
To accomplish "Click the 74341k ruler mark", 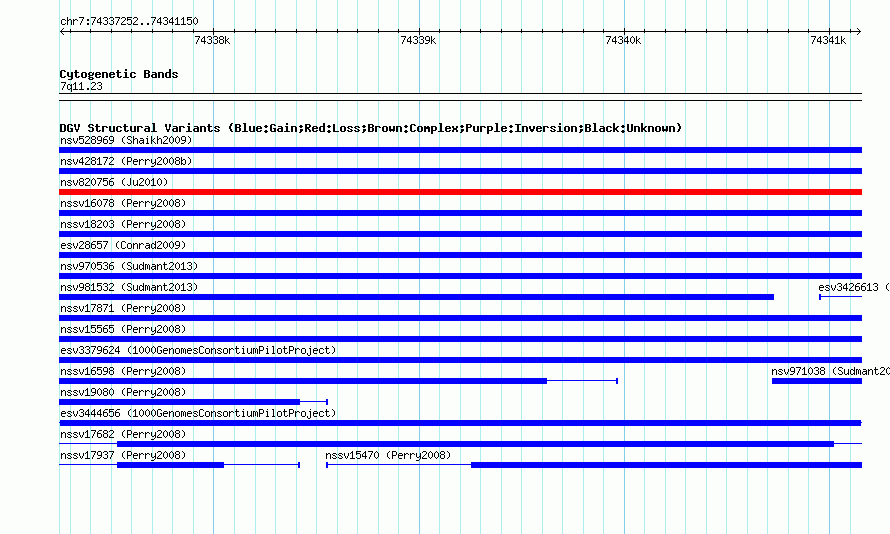I will point(828,40).
